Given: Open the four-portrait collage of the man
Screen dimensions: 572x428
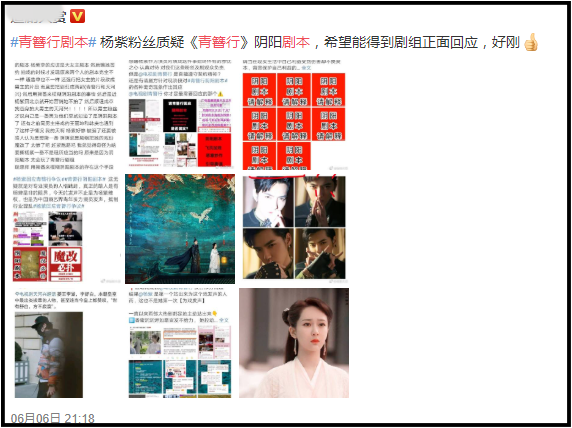Looking at the screenshot, I should [294, 229].
